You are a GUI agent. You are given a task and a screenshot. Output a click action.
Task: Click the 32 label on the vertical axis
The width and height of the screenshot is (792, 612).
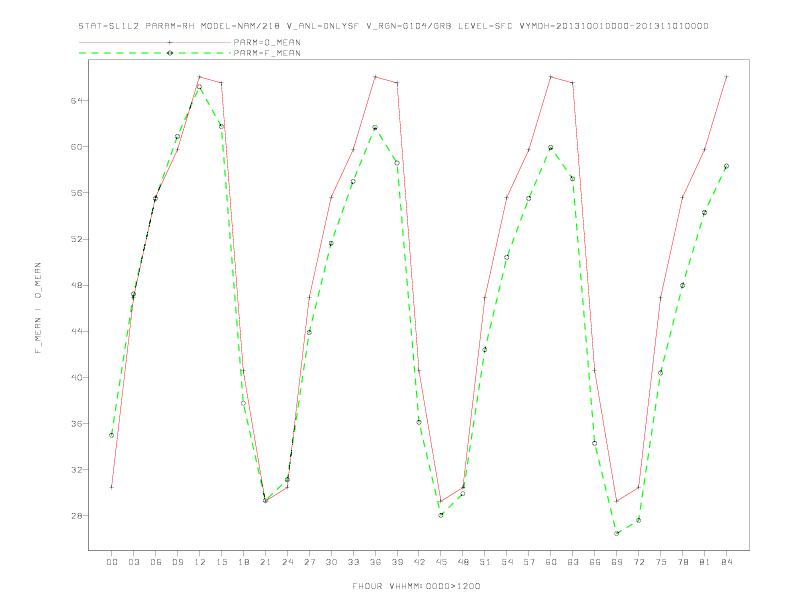click(76, 470)
